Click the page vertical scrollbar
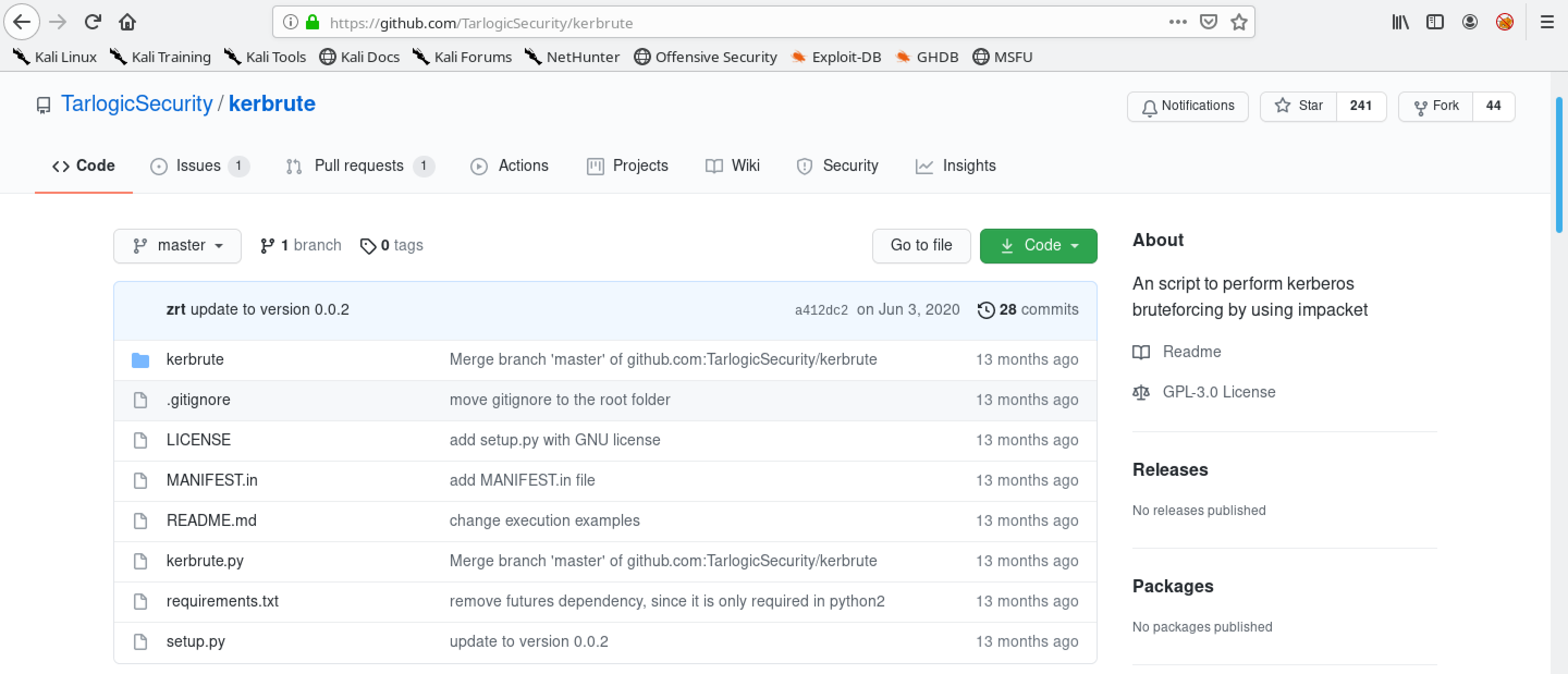Viewport: 1568px width, 674px height. coord(1559,164)
